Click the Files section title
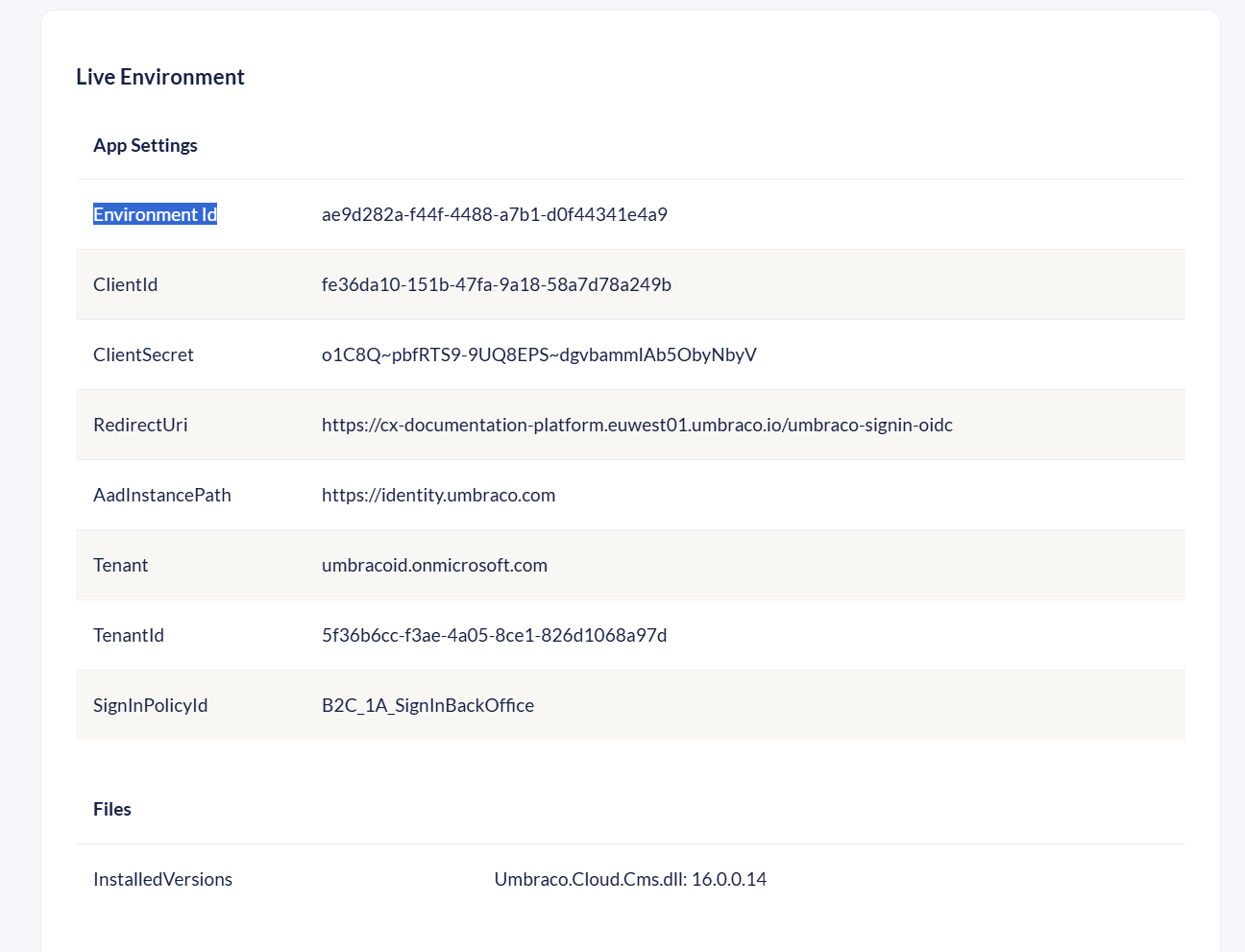 111,809
